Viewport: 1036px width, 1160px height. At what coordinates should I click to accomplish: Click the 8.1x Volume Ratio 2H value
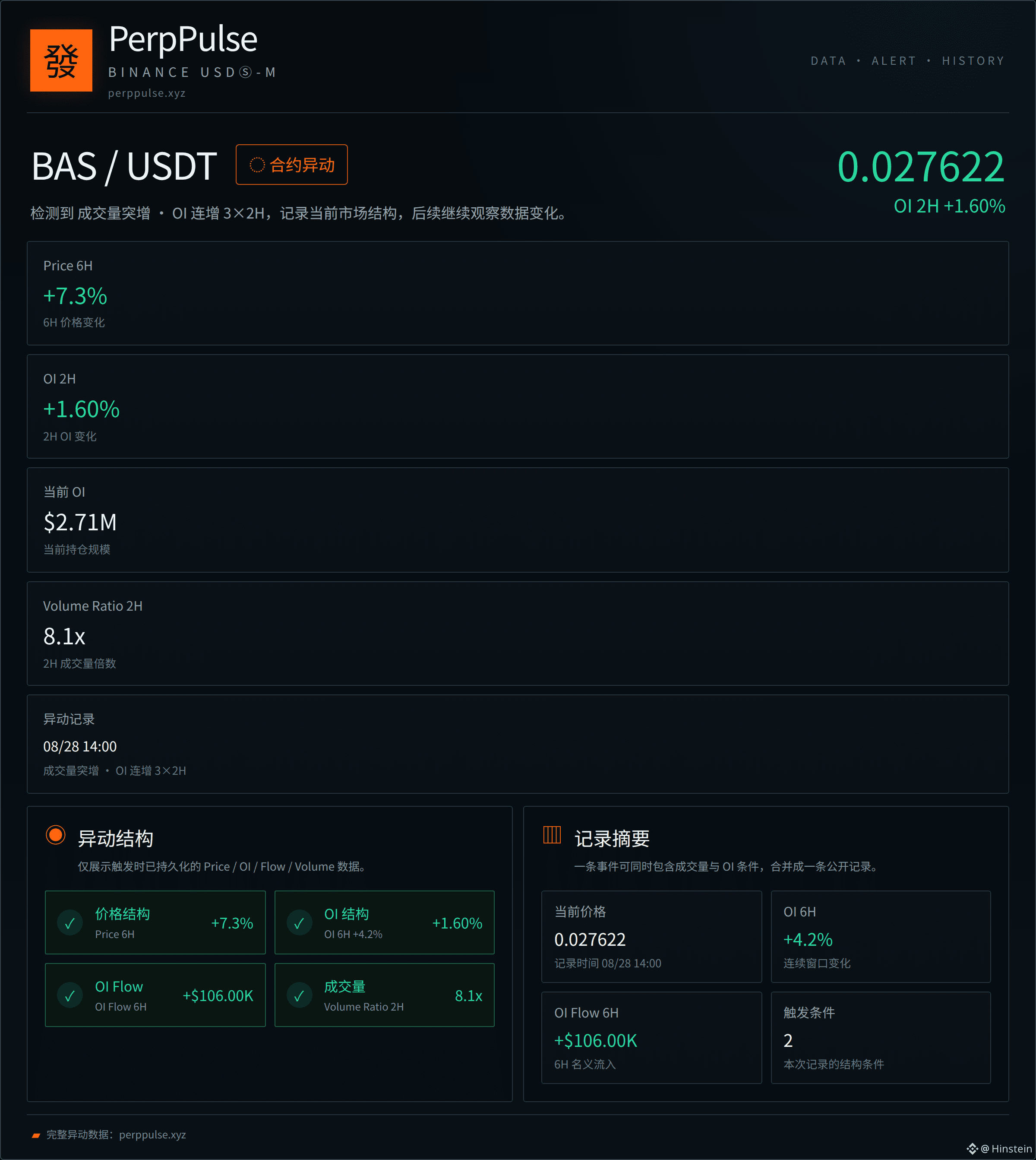[64, 636]
